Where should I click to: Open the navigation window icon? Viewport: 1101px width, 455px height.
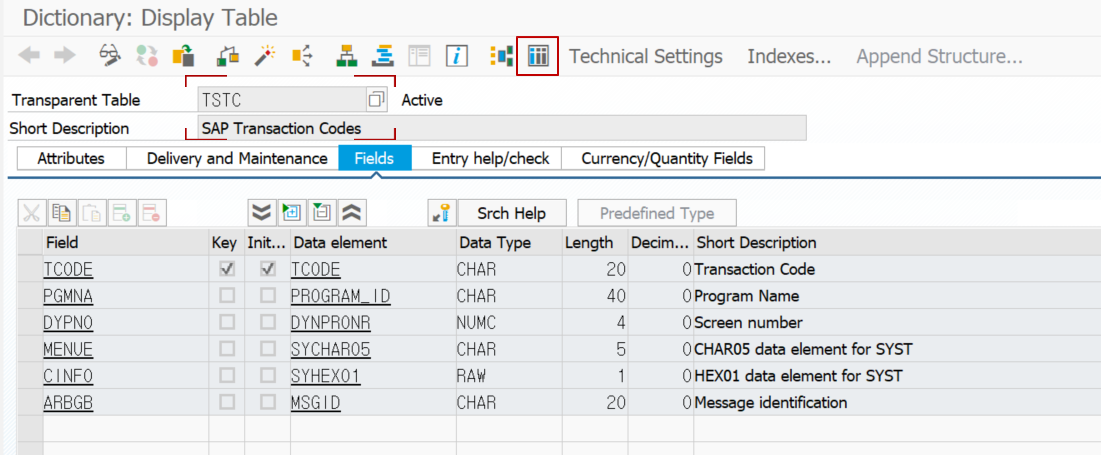(383, 55)
